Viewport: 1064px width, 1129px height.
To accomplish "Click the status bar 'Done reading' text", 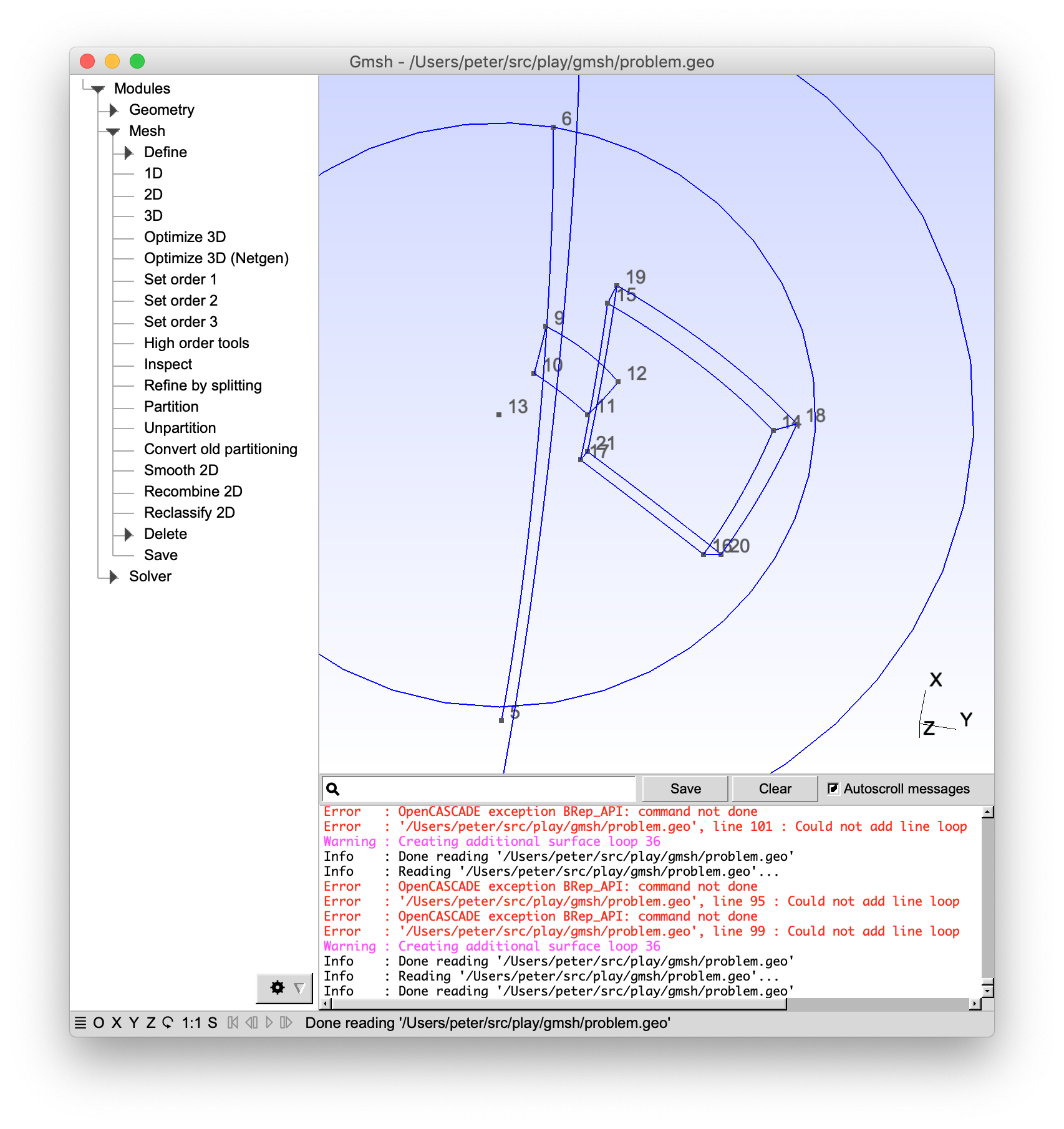I will (x=488, y=1023).
